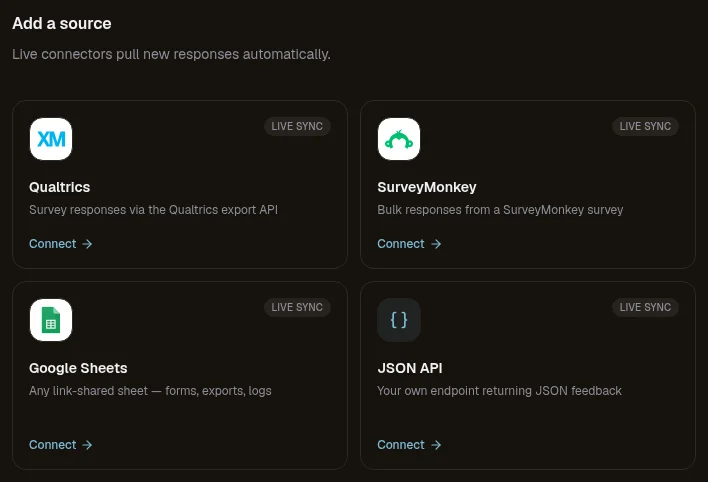708x482 pixels.
Task: Click the LIVE SYNC badge on SurveyMonkey card
Action: [645, 126]
